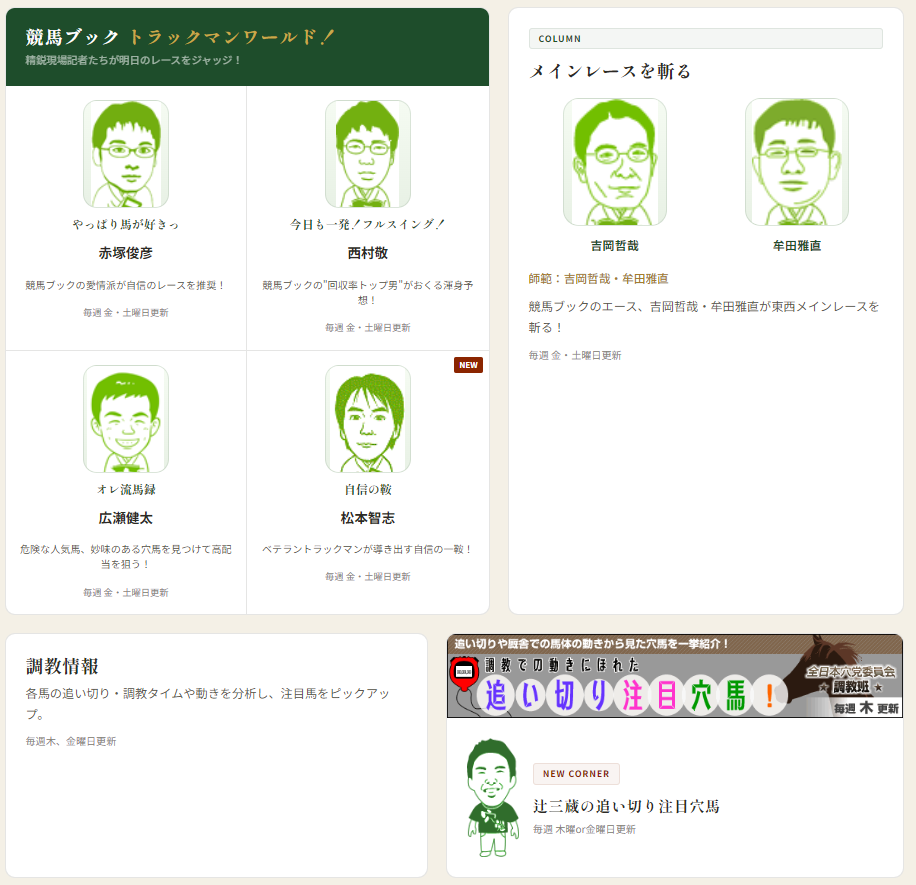The height and width of the screenshot is (885, 916).
Task: Click update note in メインレースを斬る card
Action: click(575, 355)
